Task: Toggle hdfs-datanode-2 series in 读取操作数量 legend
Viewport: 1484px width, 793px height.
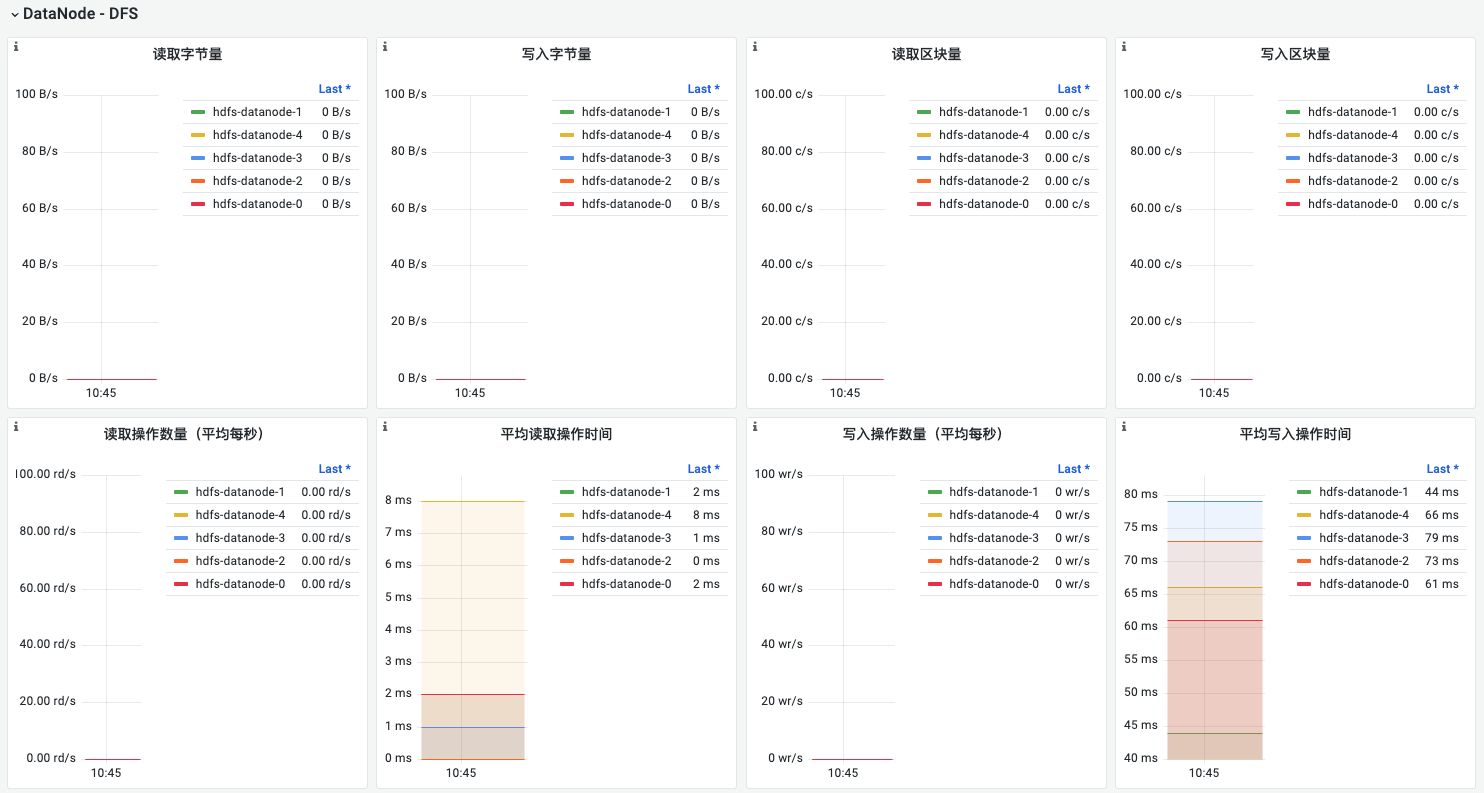Action: coord(240,561)
